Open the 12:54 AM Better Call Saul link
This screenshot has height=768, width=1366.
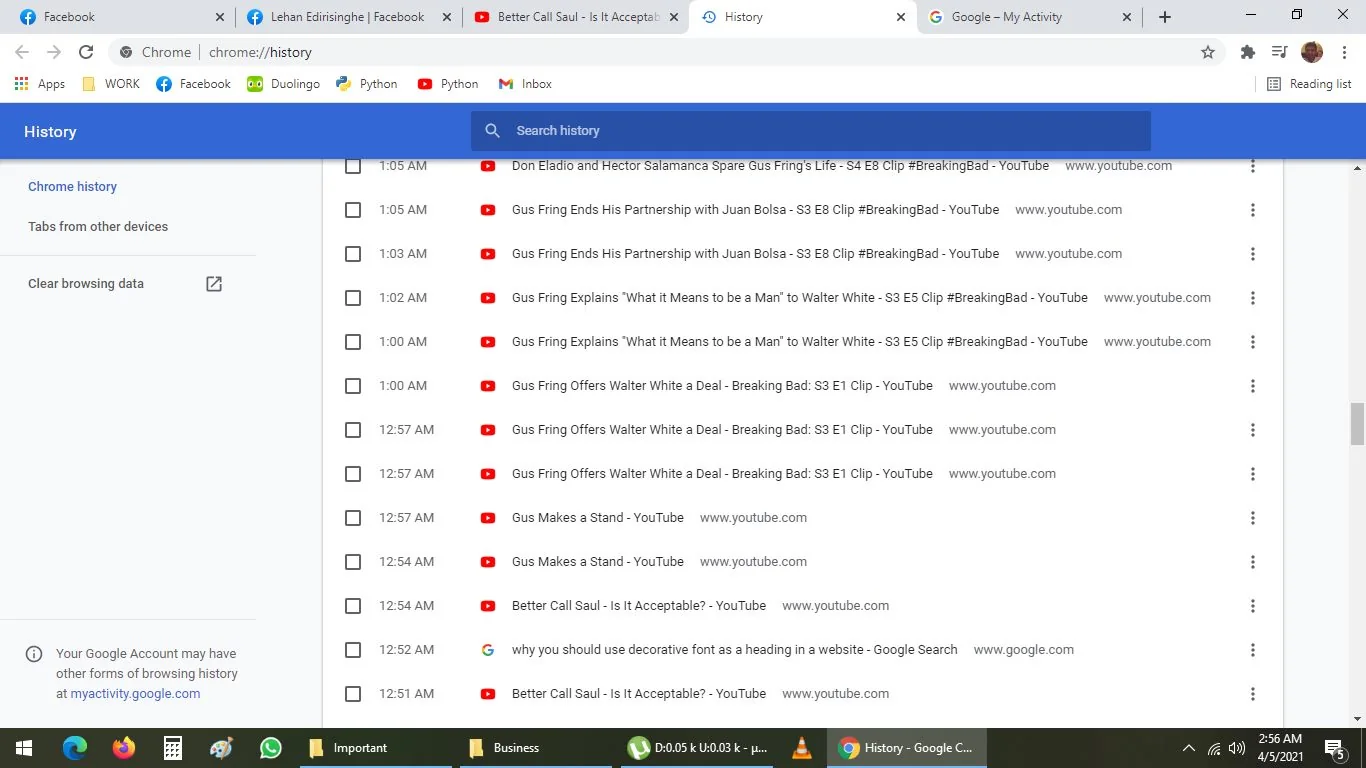point(639,606)
